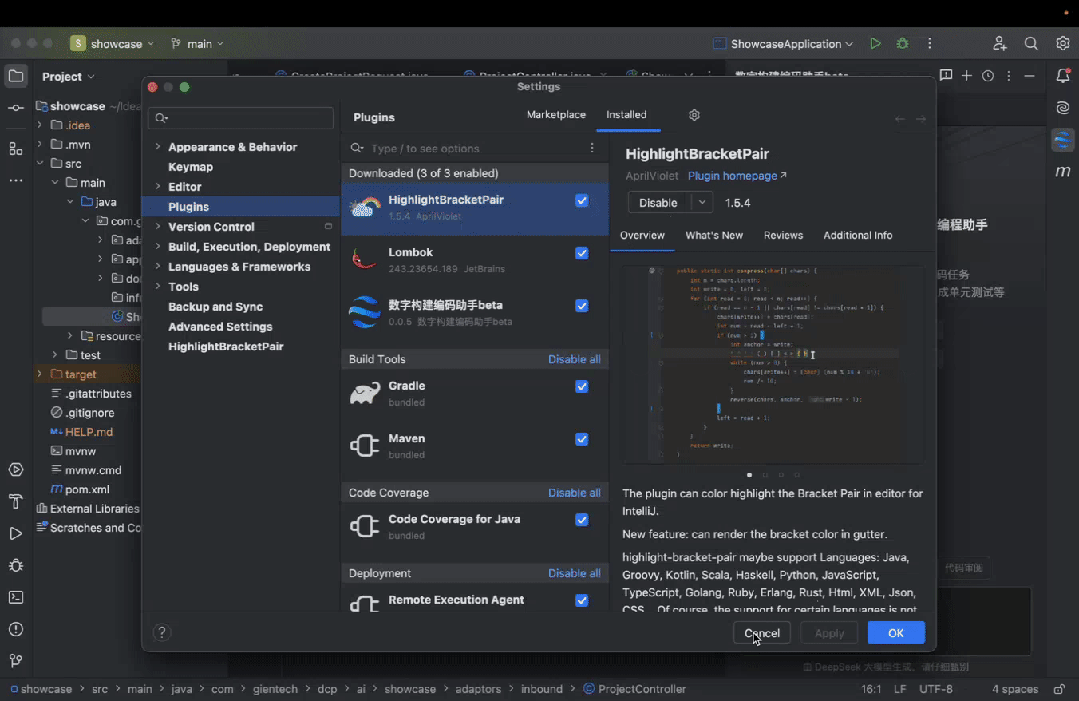The image size is (1079, 701).
Task: Open the What's New tab
Action: [x=714, y=235]
